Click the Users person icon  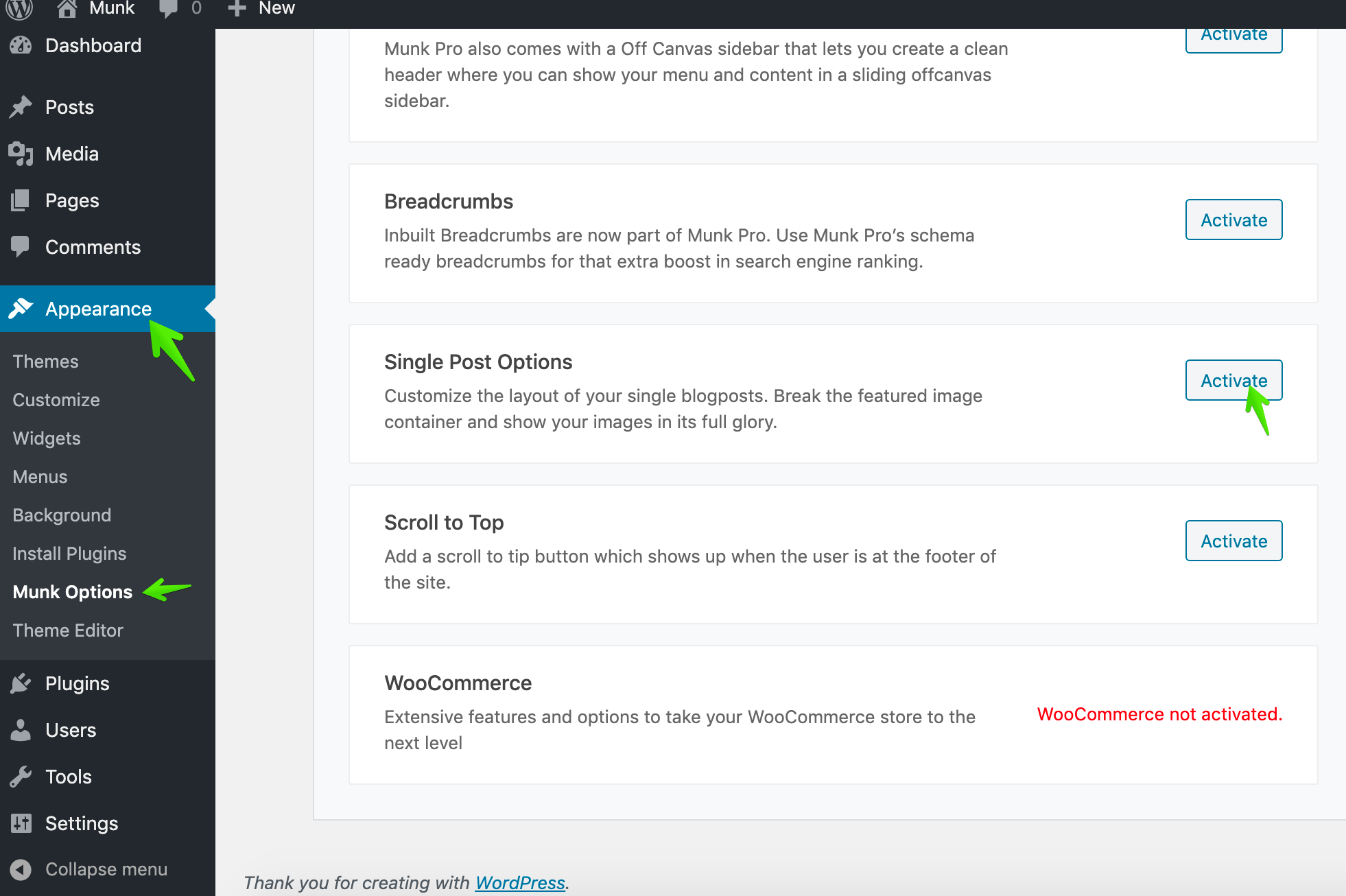[21, 730]
